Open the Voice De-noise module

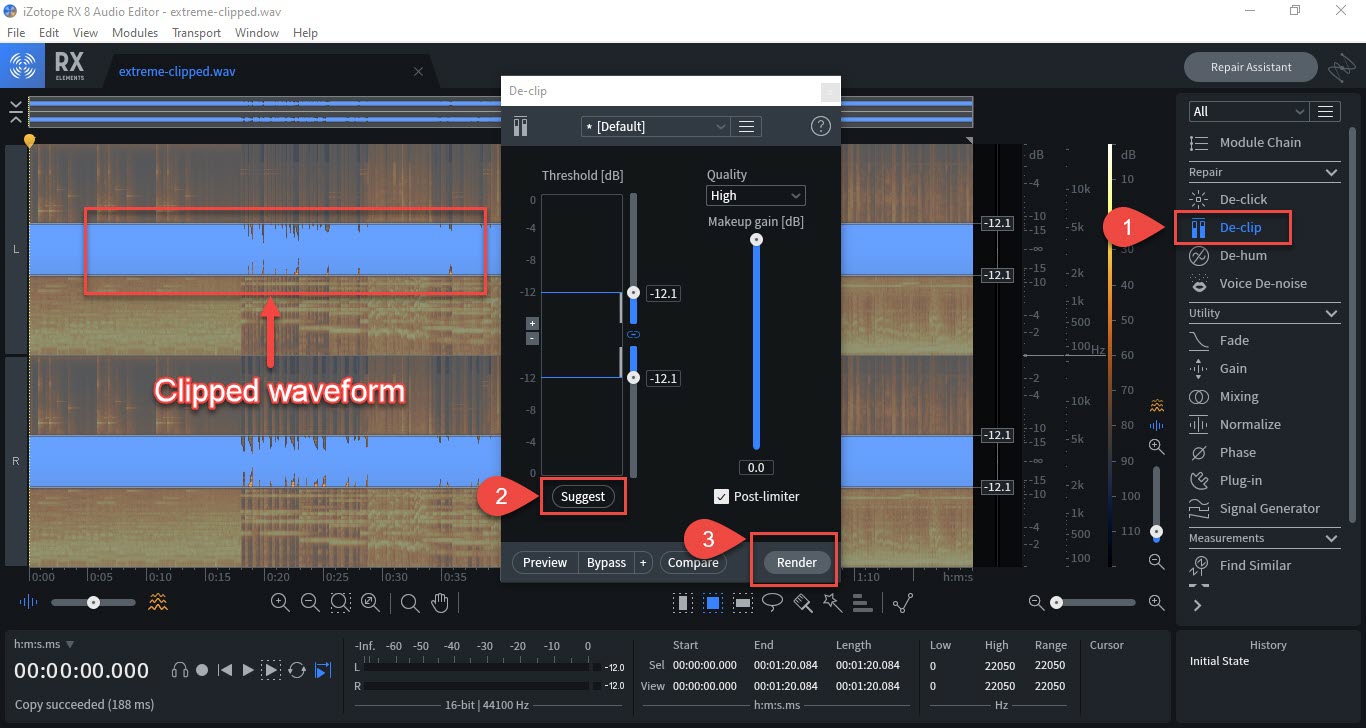1262,283
